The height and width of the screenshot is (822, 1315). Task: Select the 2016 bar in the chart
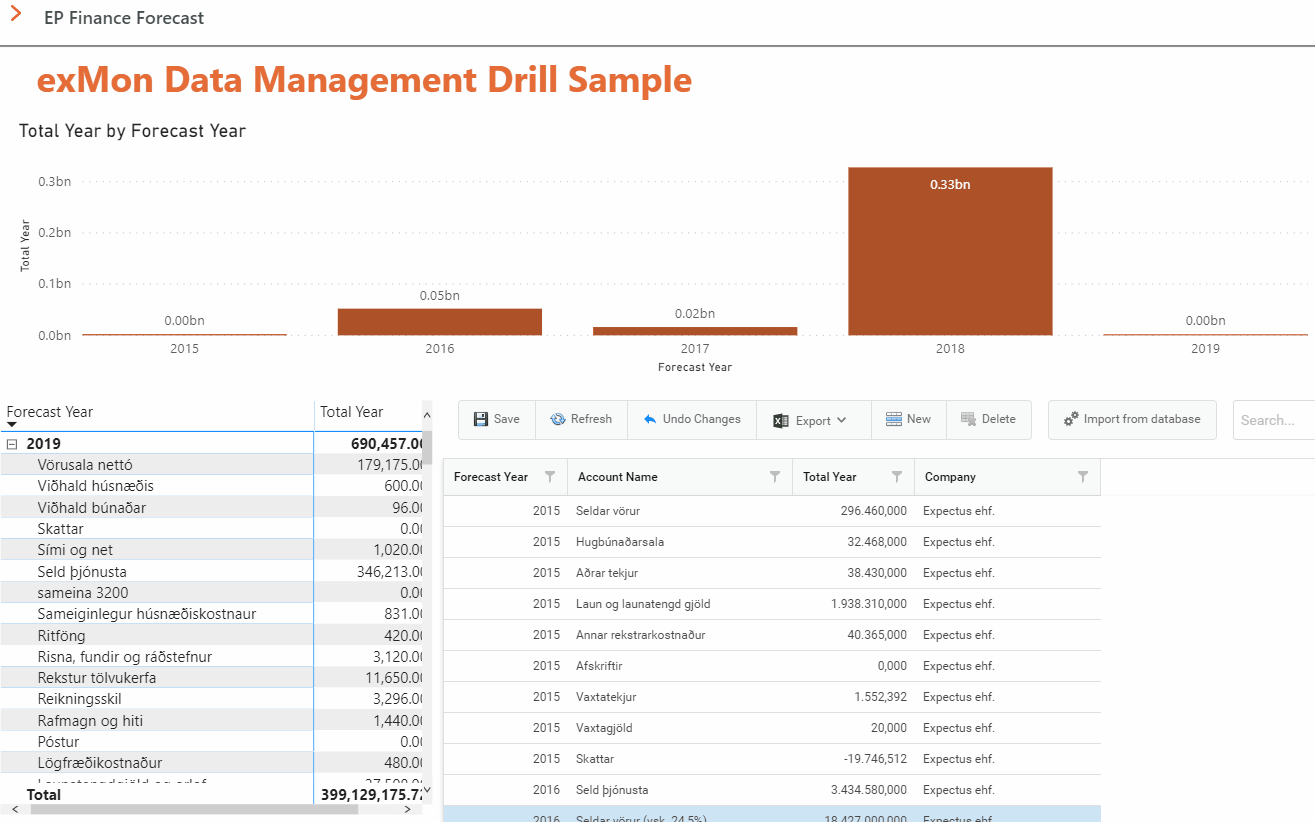click(x=440, y=322)
